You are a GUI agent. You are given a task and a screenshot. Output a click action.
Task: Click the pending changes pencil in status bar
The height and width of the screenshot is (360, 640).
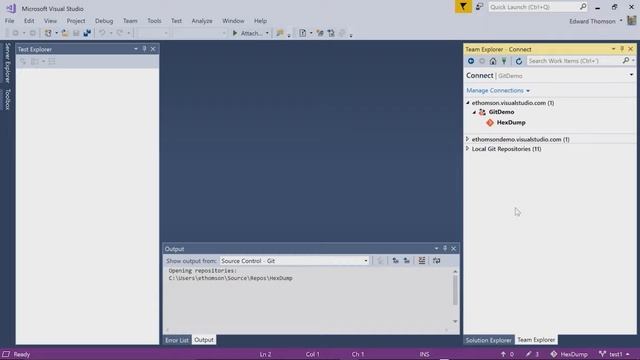point(532,354)
